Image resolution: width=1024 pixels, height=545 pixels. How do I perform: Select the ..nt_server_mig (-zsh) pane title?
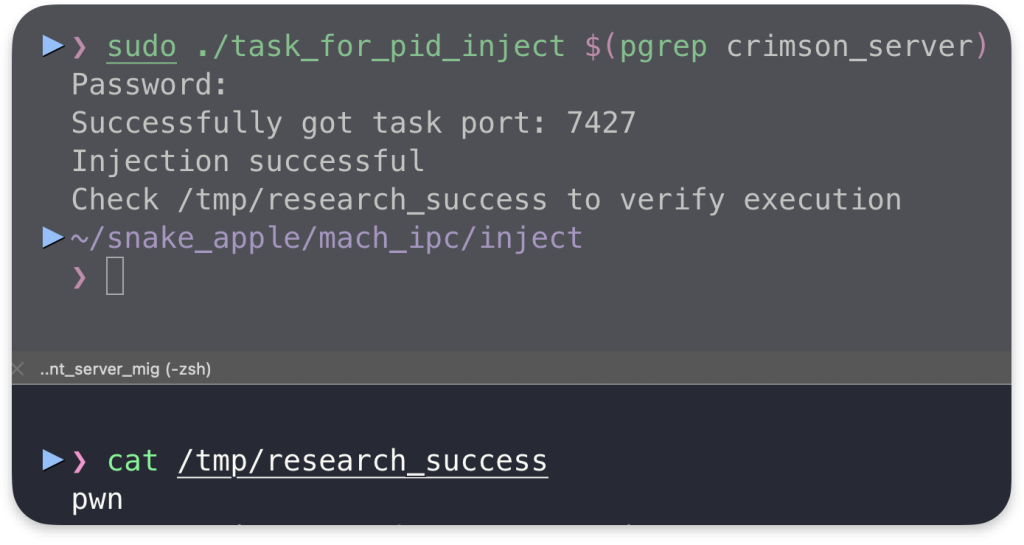(125, 369)
